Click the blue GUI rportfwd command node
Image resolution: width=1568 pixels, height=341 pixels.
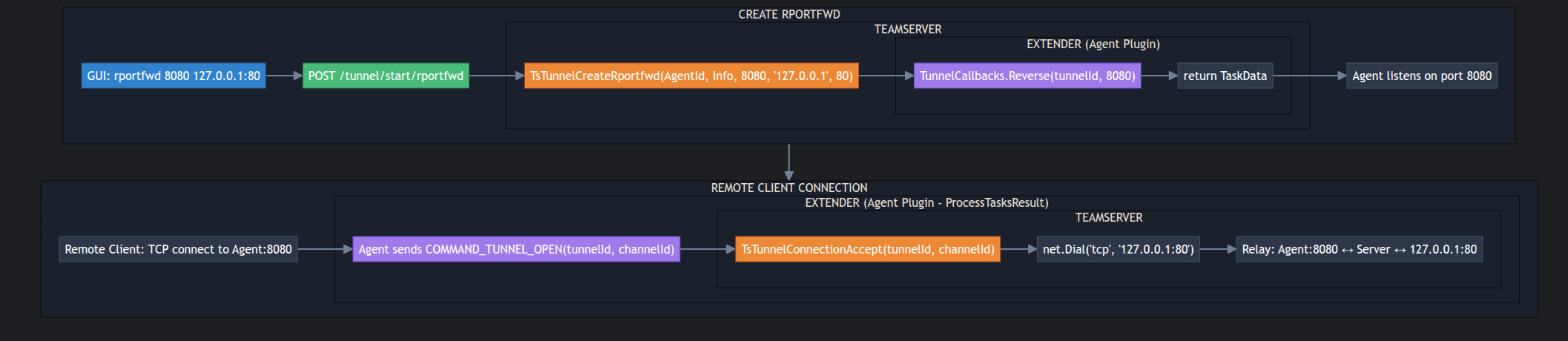174,76
